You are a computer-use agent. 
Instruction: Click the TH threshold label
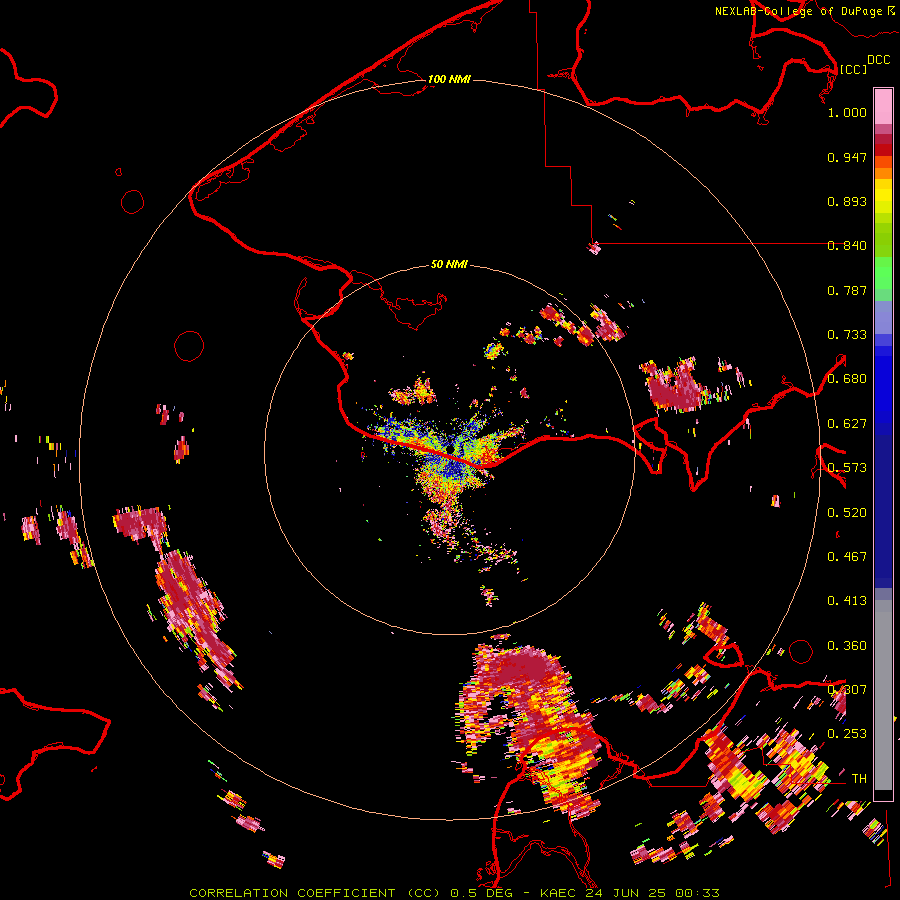859,779
